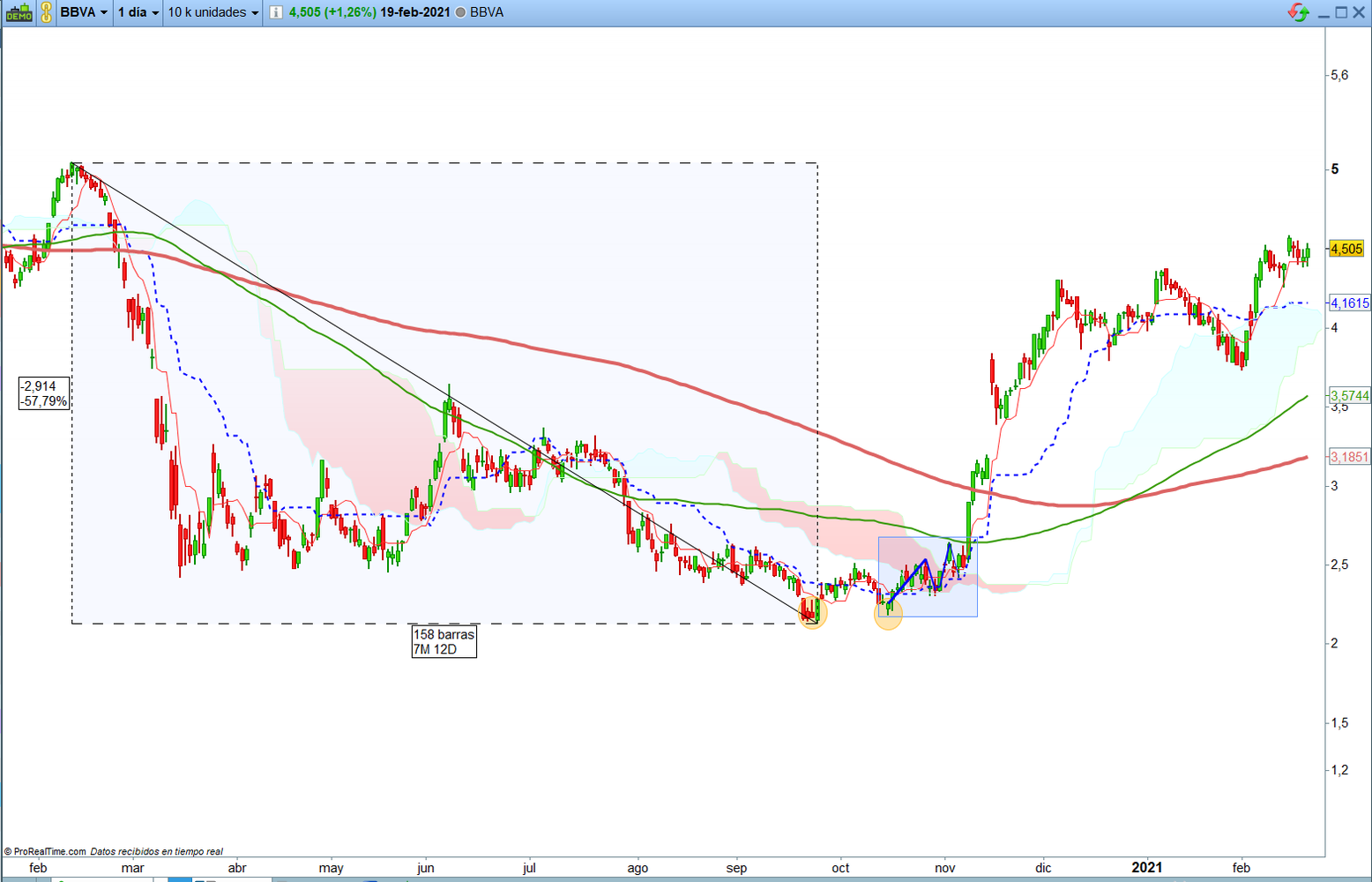Close the chart window
The image size is (1372, 882).
(1359, 12)
